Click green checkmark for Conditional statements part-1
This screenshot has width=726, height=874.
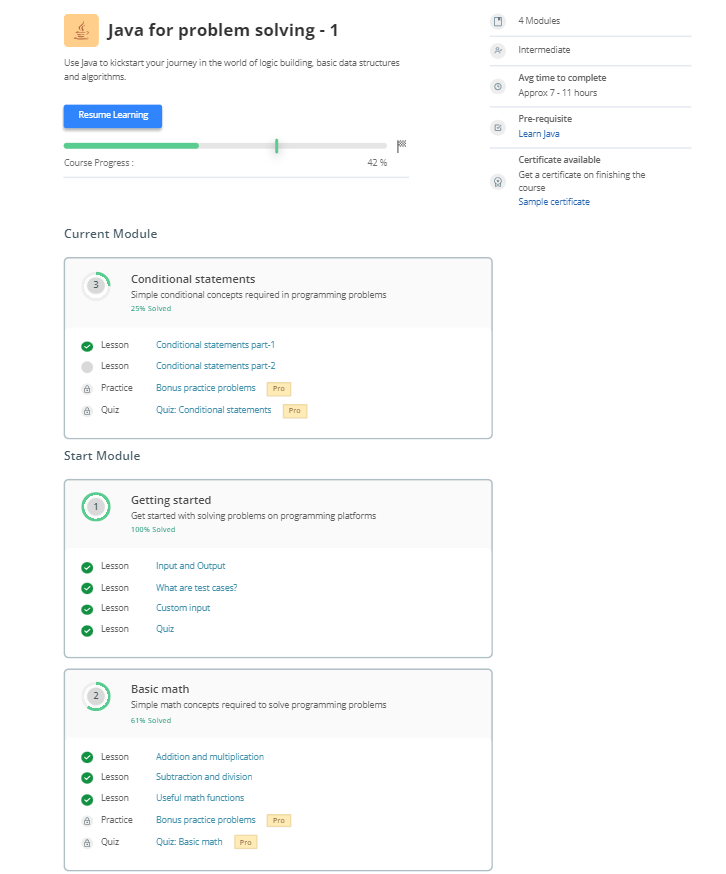[87, 346]
